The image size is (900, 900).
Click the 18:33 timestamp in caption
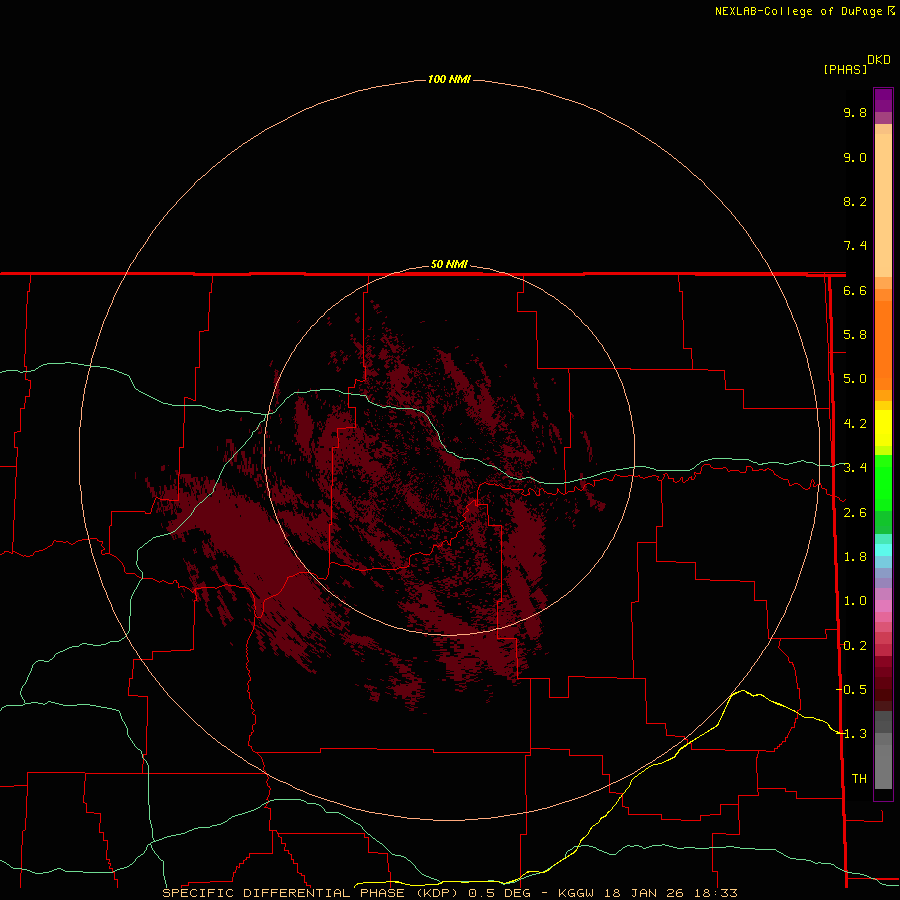coord(717,893)
